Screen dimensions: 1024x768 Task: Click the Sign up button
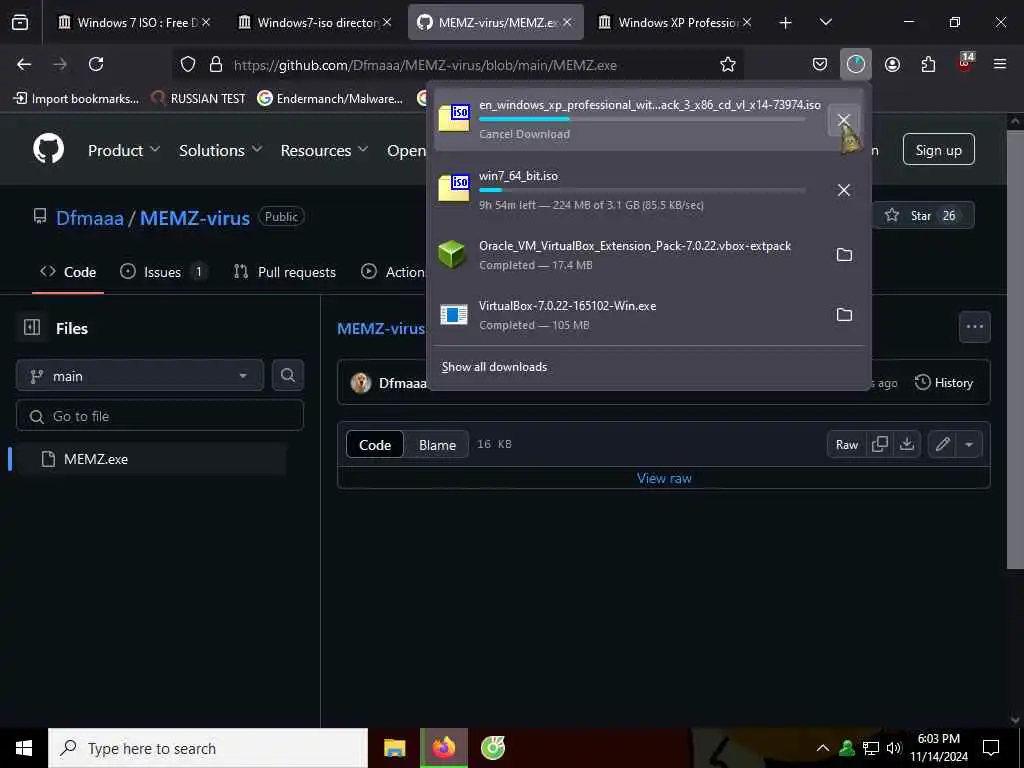pyautogui.click(x=938, y=150)
